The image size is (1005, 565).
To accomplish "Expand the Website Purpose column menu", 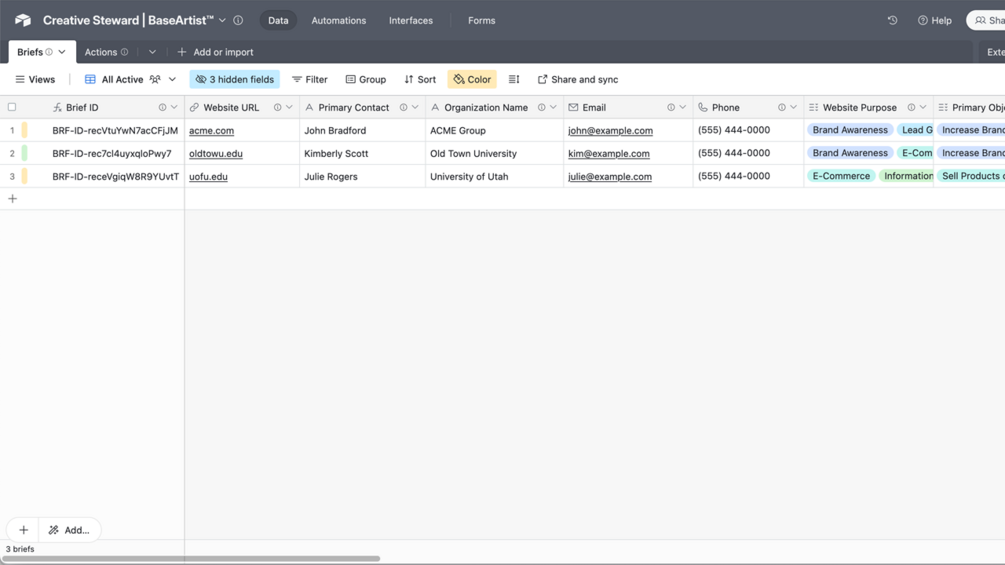I will pos(923,108).
